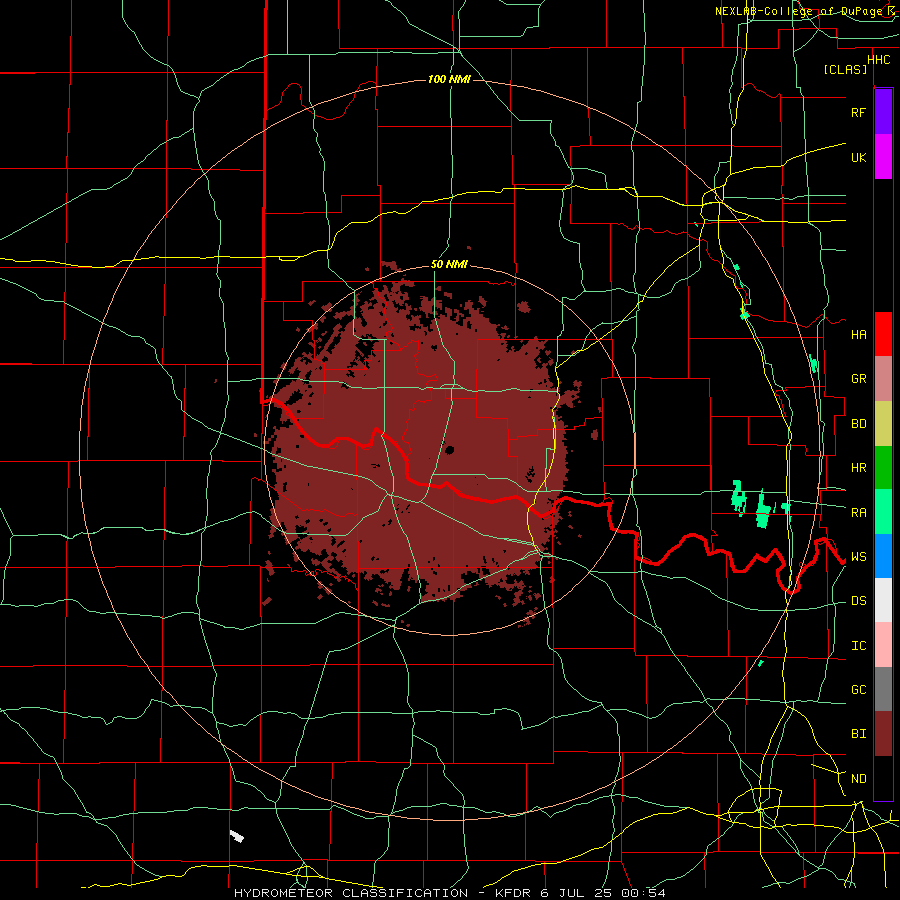Click the brown BI biological swatch
Viewport: 900px width, 900px height.
point(883,734)
